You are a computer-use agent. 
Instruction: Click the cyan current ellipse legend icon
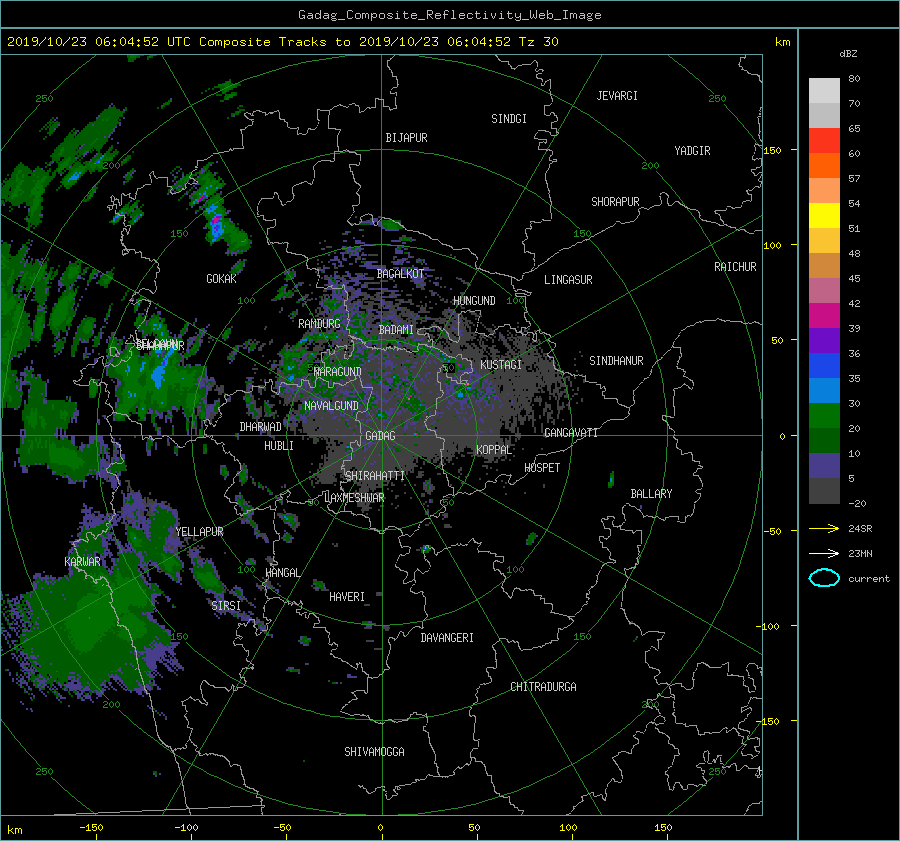tap(824, 578)
